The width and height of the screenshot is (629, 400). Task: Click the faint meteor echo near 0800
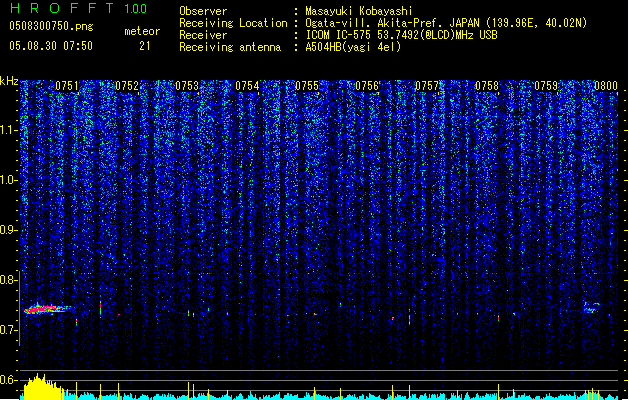591,308
